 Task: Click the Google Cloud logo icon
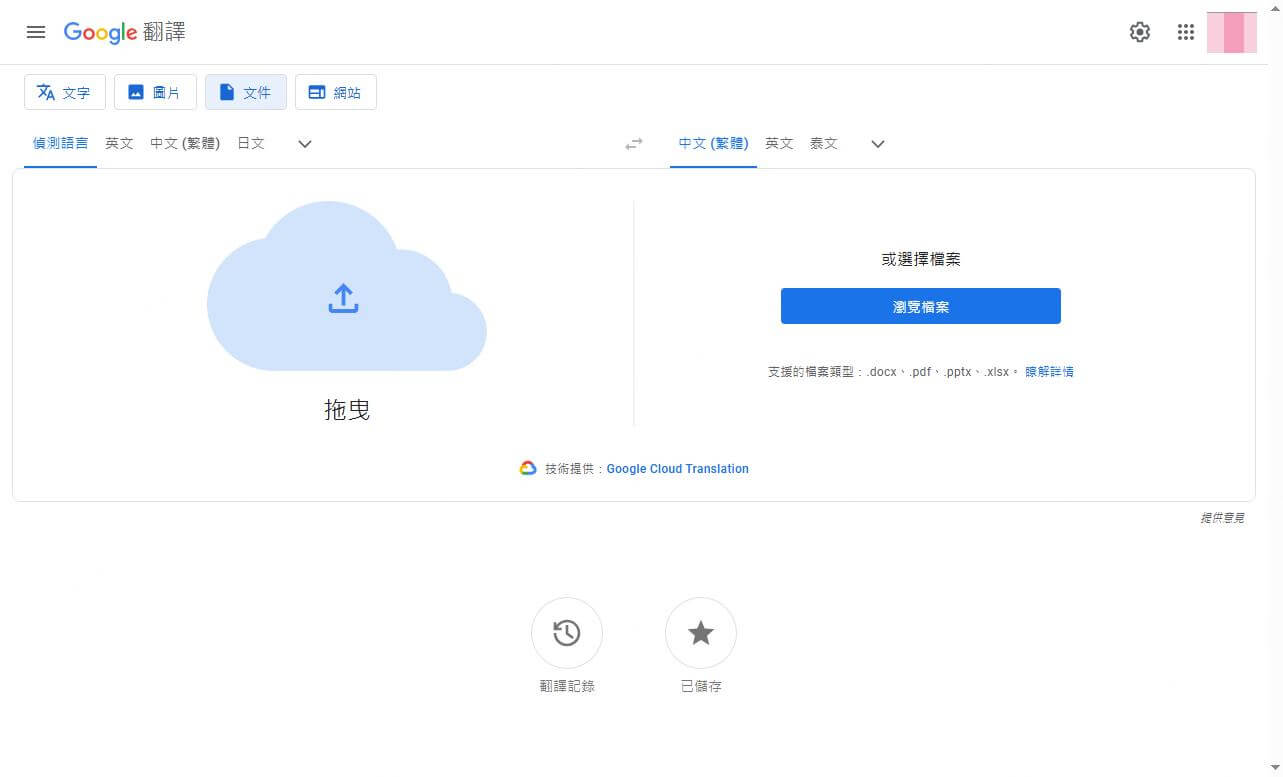point(528,468)
